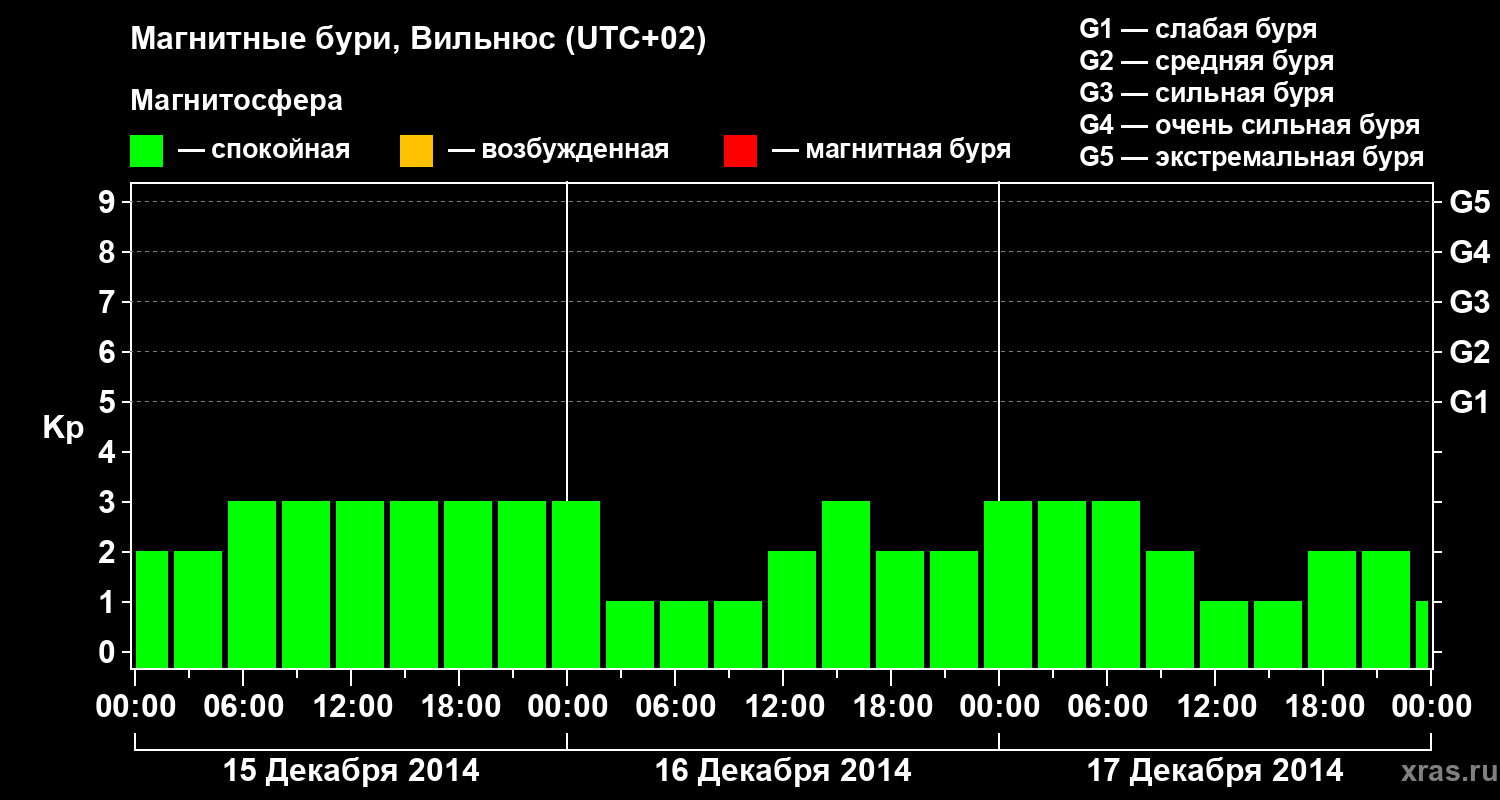Click the 15 December 06:00 bar with Kp 3

[252, 584]
